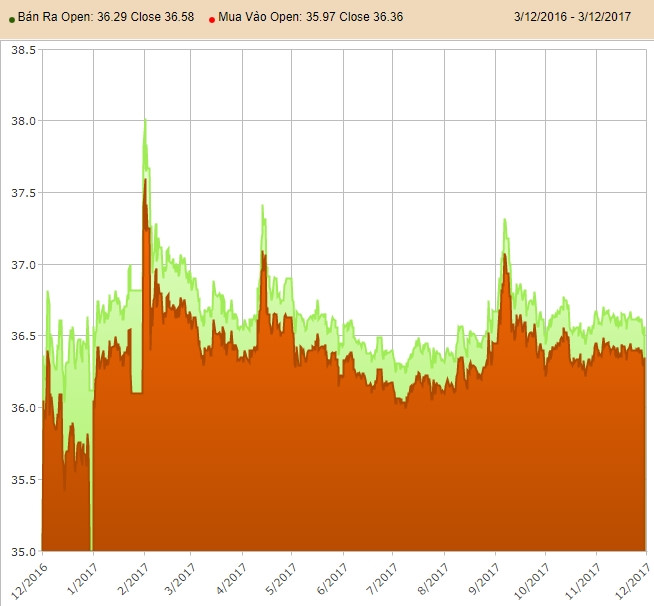Viewport: 654px width, 606px height.
Task: Click the red Mua Vào legend dot
Action: (213, 19)
